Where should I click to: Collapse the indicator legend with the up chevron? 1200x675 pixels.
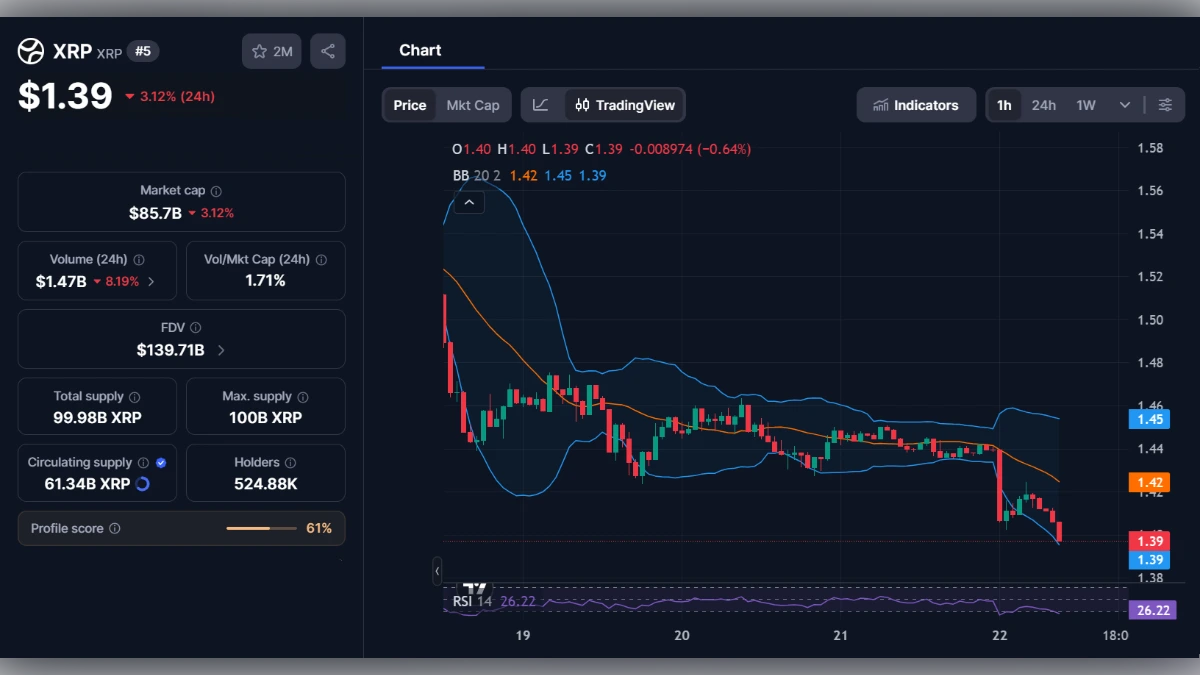pos(469,202)
